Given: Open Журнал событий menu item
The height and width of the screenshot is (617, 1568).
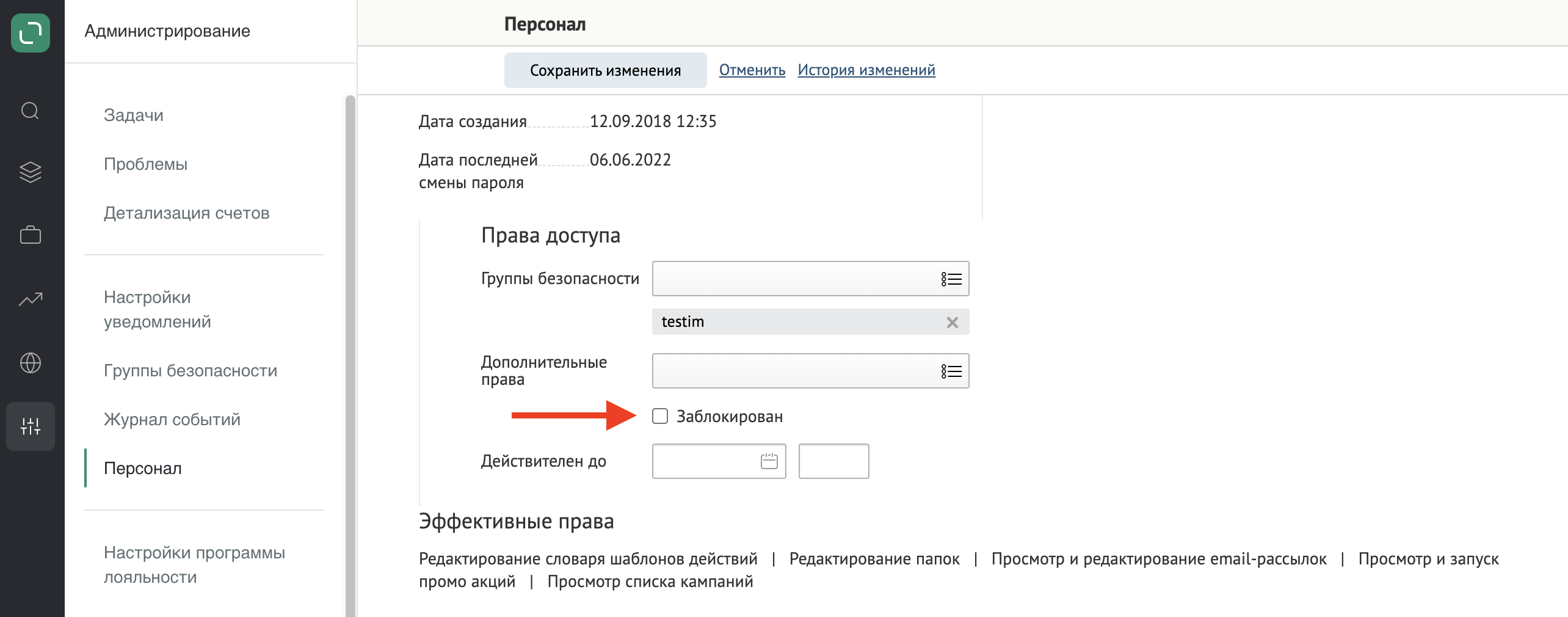Looking at the screenshot, I should click(172, 419).
